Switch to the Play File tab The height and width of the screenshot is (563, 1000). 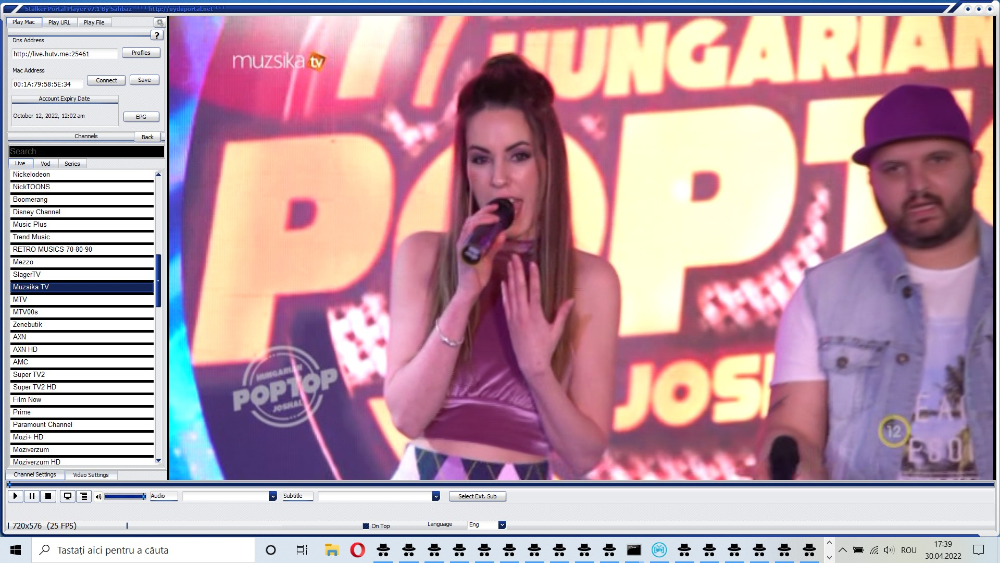pyautogui.click(x=94, y=22)
